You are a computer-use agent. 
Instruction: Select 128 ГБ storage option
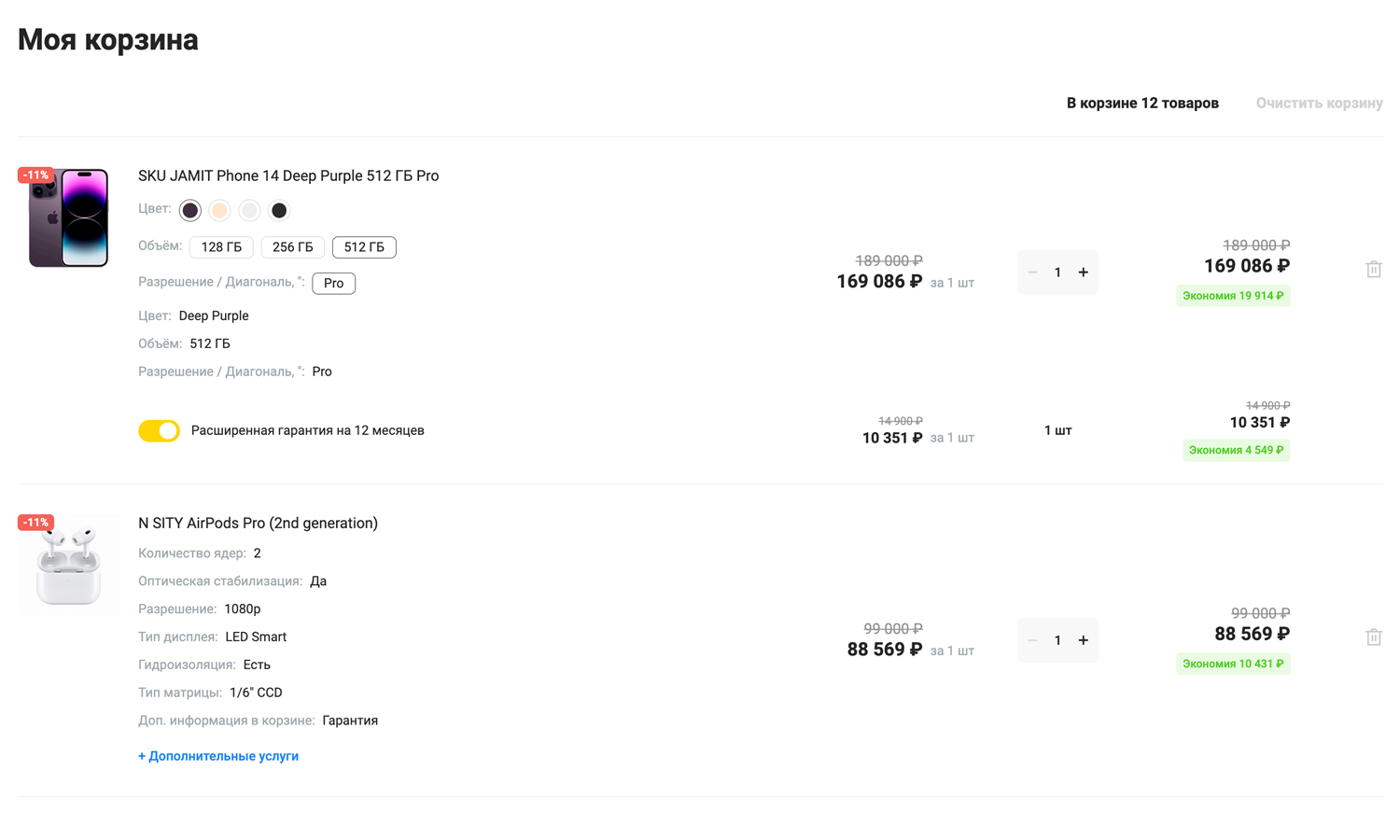221,247
